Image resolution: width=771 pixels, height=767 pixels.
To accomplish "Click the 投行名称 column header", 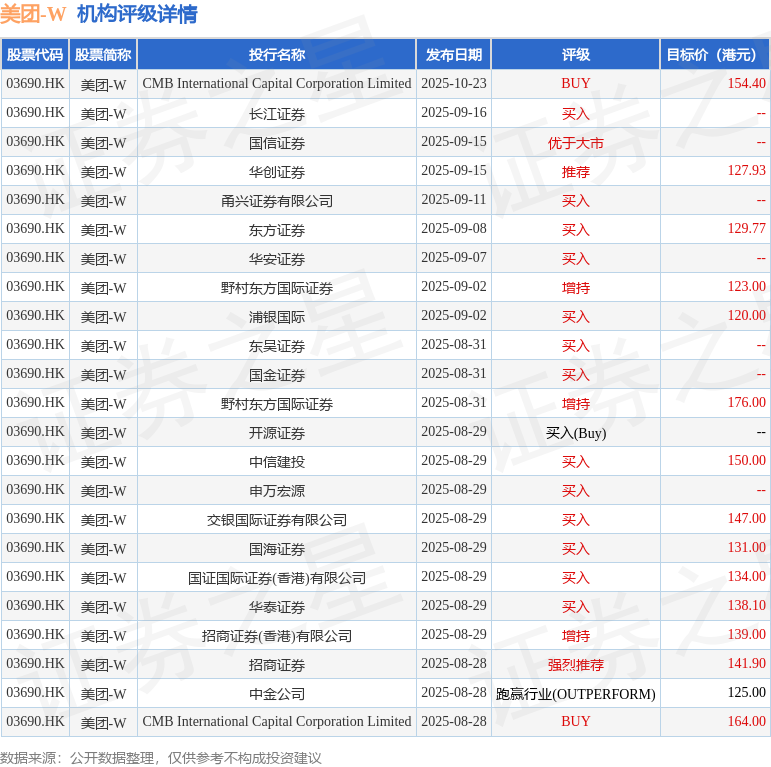I will (277, 55).
